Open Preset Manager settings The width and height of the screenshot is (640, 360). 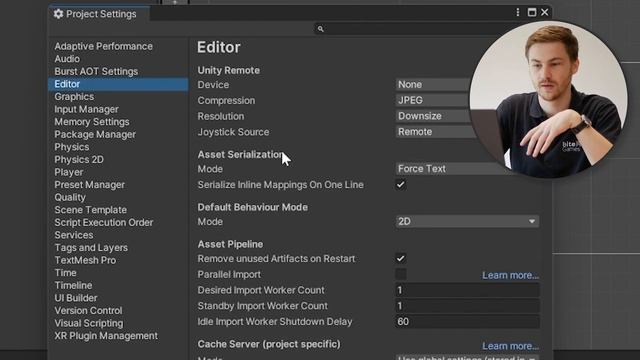tap(89, 185)
